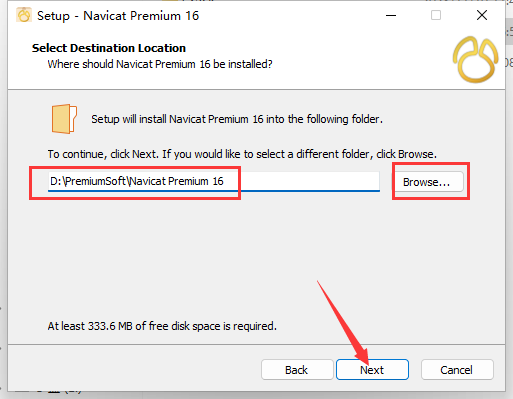513x399 pixels.
Task: Click into the destination folder path field
Action: (214, 182)
